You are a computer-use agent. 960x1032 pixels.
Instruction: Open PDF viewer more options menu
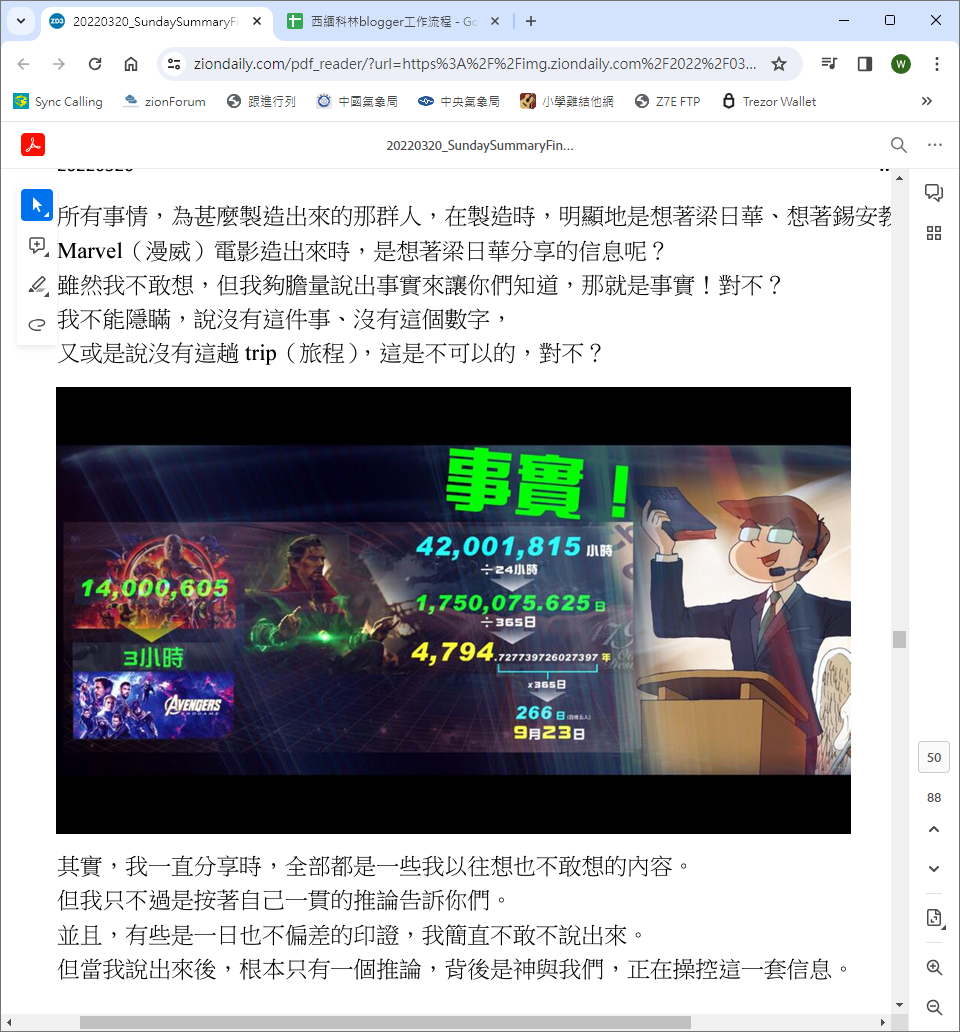click(x=934, y=145)
